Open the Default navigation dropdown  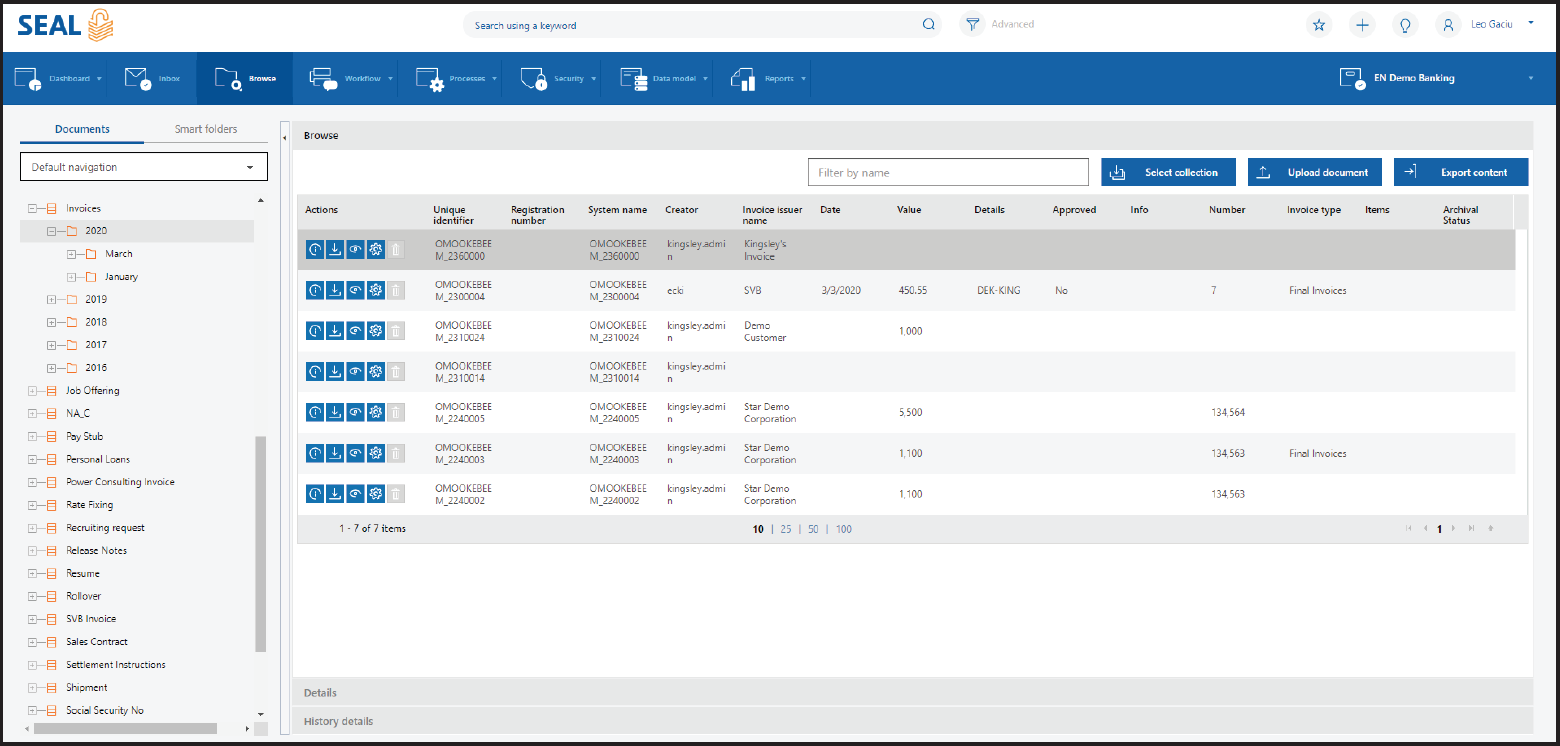(x=144, y=167)
